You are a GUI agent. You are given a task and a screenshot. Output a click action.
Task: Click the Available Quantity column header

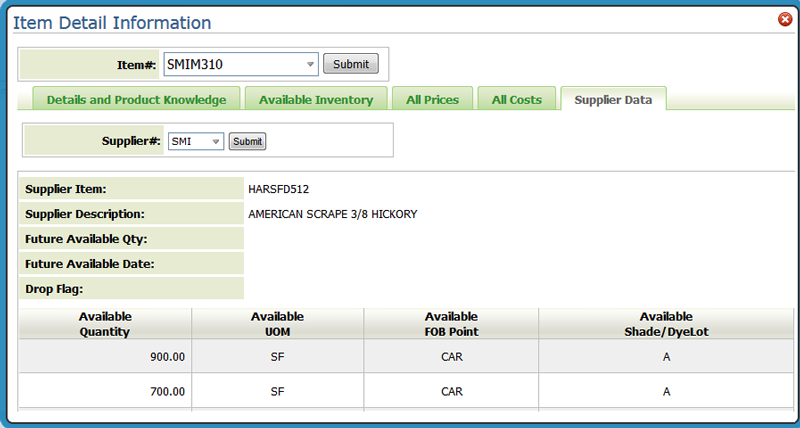pyautogui.click(x=105, y=324)
